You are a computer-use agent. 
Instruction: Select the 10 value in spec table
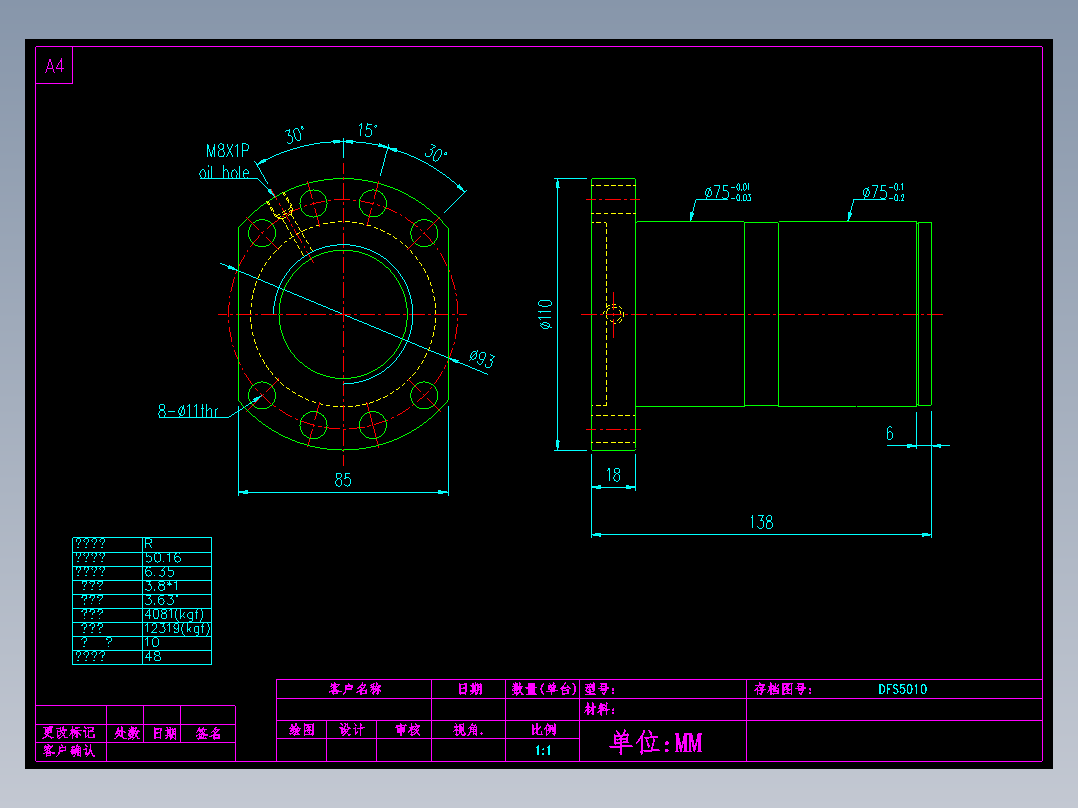152,642
